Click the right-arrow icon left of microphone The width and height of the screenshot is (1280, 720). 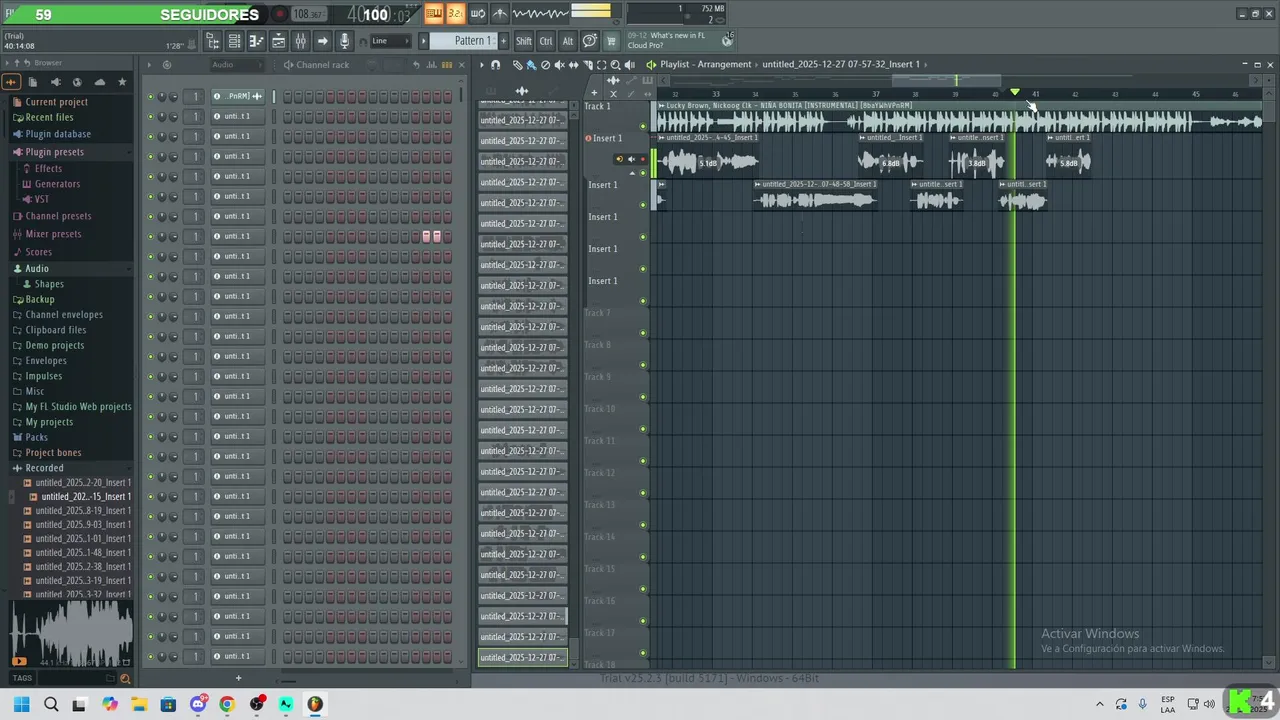pyautogui.click(x=322, y=41)
